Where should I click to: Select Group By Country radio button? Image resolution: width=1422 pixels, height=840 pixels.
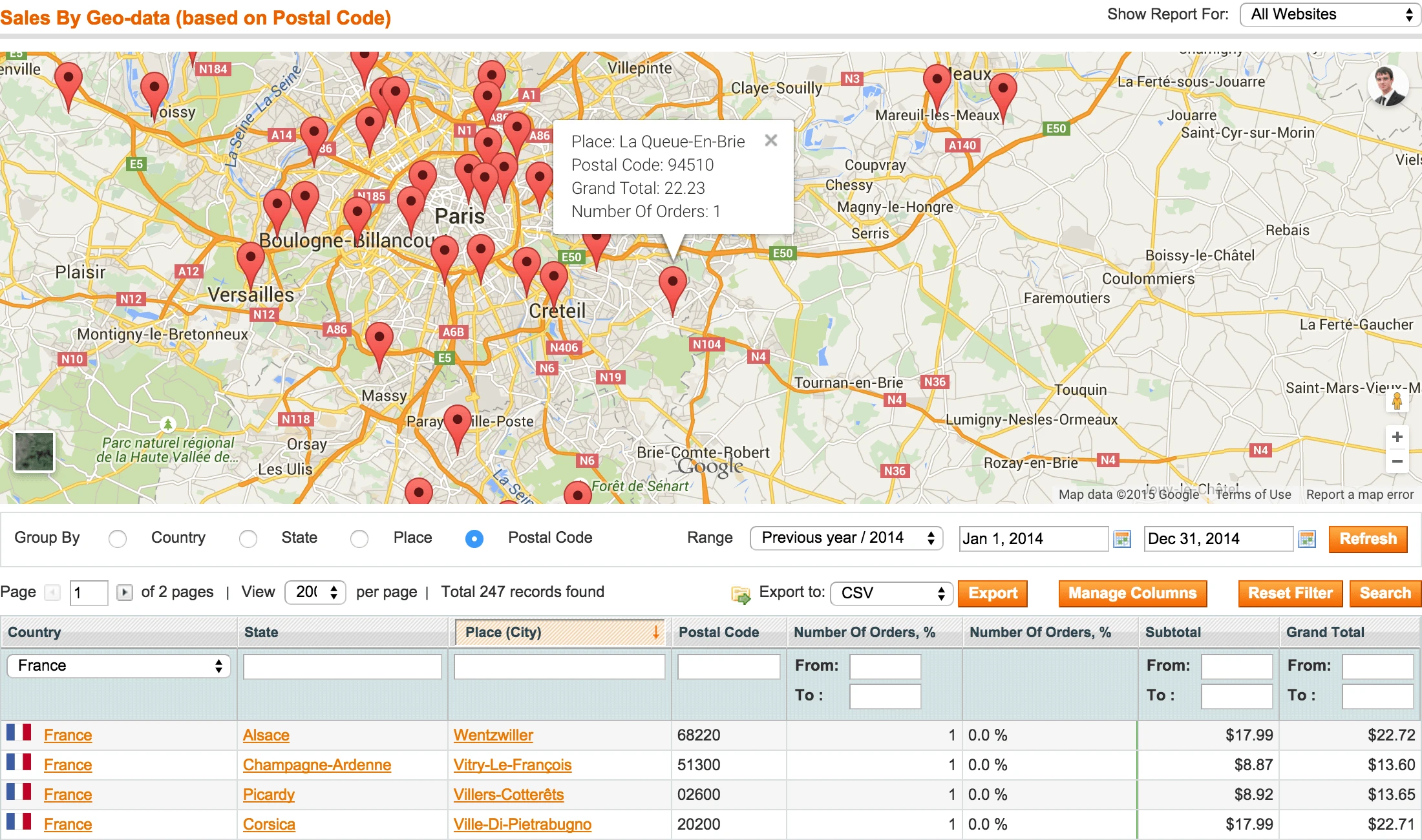coord(118,539)
